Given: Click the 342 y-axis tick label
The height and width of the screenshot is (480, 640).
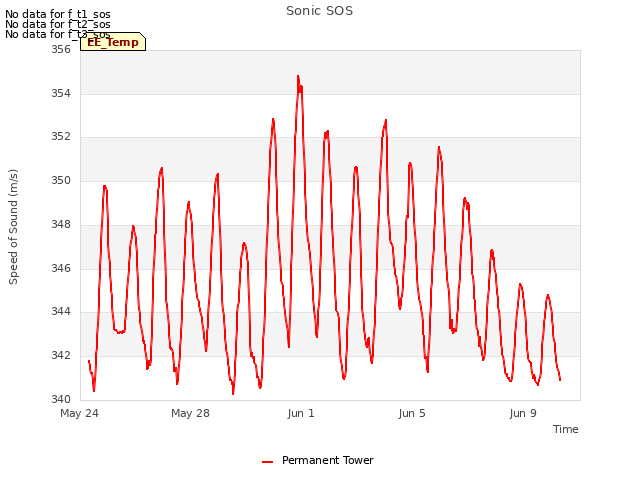Looking at the screenshot, I should click(x=61, y=356).
